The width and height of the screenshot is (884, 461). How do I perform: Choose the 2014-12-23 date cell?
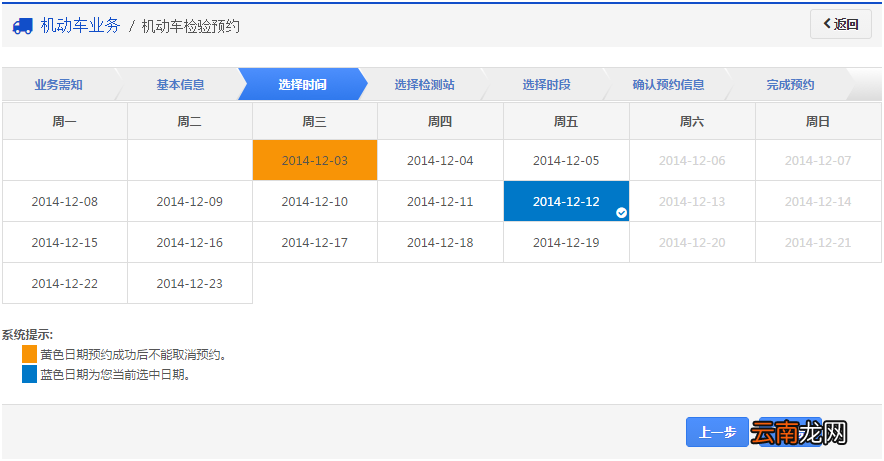coord(190,283)
